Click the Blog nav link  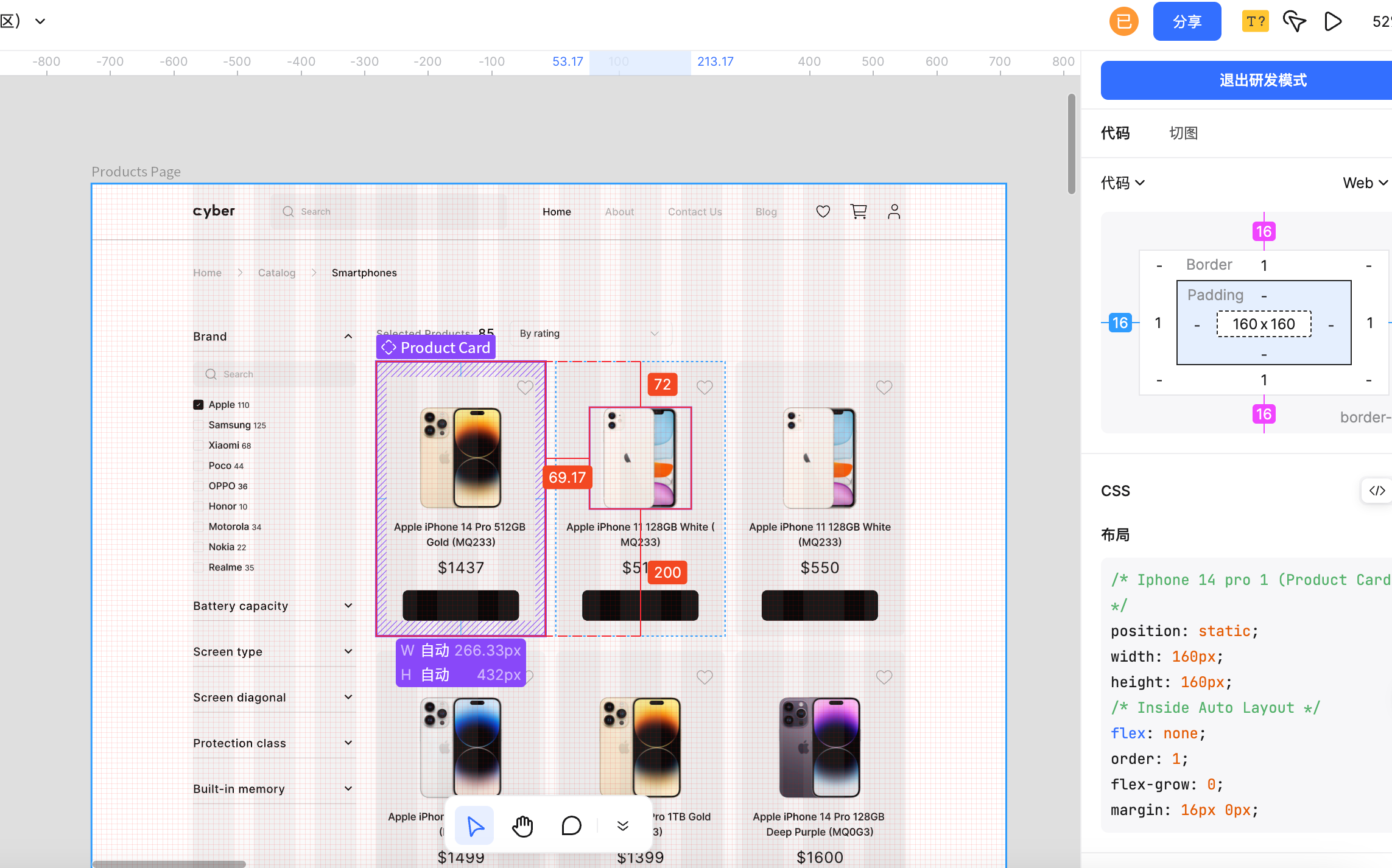[x=766, y=212]
